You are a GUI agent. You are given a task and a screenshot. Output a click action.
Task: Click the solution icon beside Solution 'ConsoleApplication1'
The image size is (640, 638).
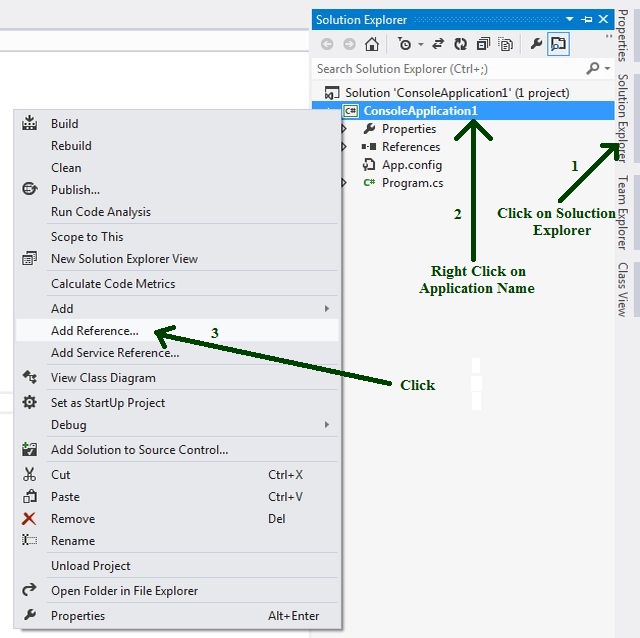click(331, 93)
